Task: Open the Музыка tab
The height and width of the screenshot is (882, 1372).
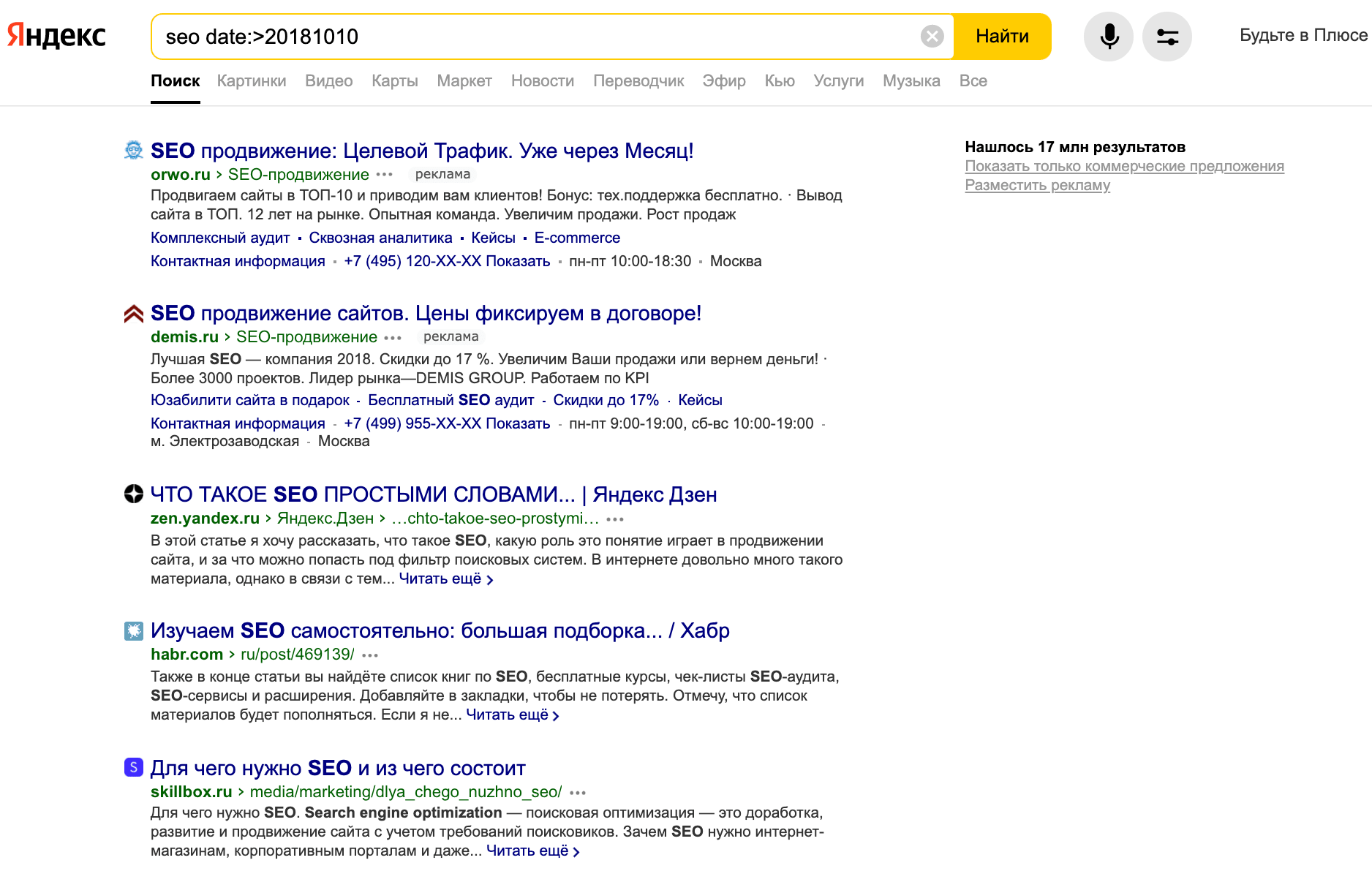Action: coord(911,81)
